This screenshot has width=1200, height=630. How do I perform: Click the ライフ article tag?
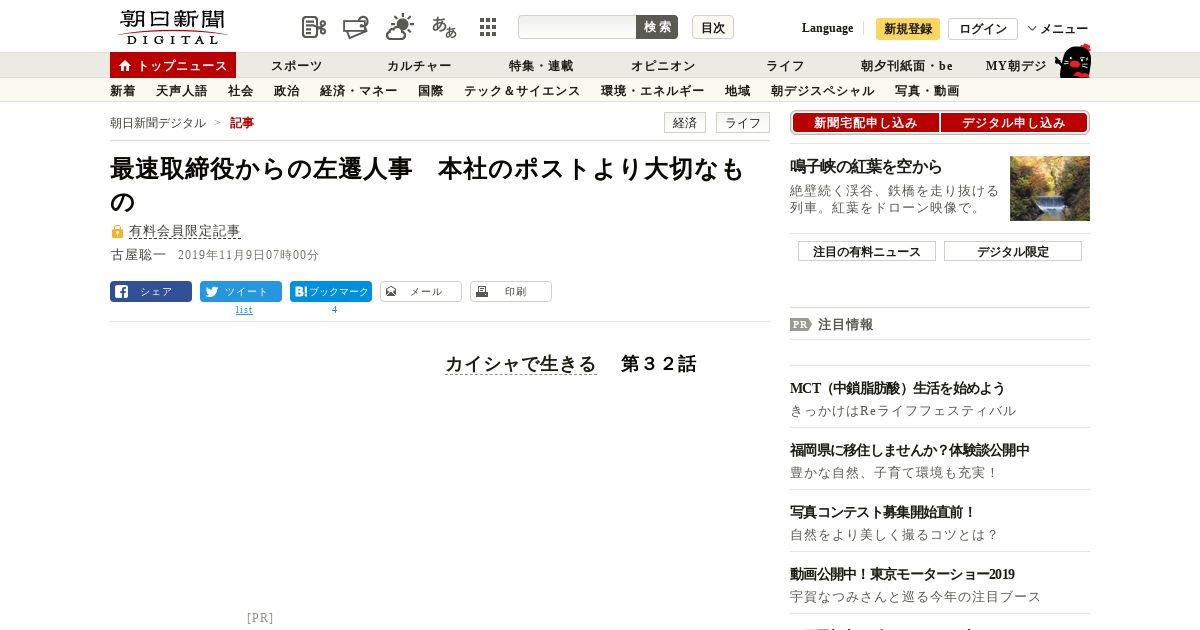pos(743,123)
